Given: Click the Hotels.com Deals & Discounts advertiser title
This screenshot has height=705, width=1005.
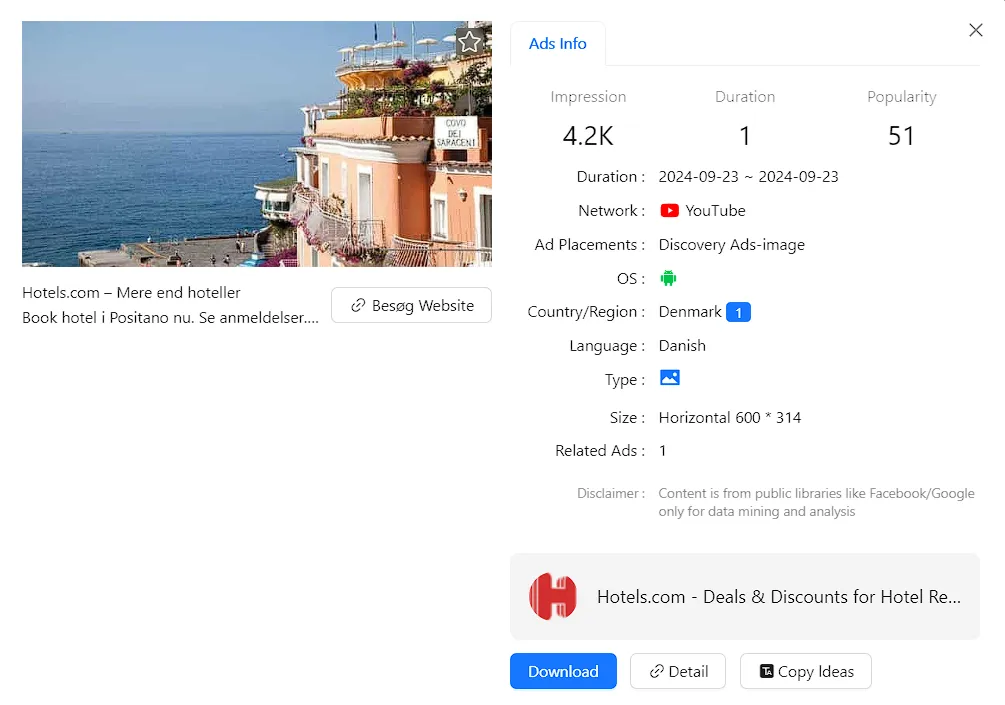Looking at the screenshot, I should pyautogui.click(x=778, y=597).
